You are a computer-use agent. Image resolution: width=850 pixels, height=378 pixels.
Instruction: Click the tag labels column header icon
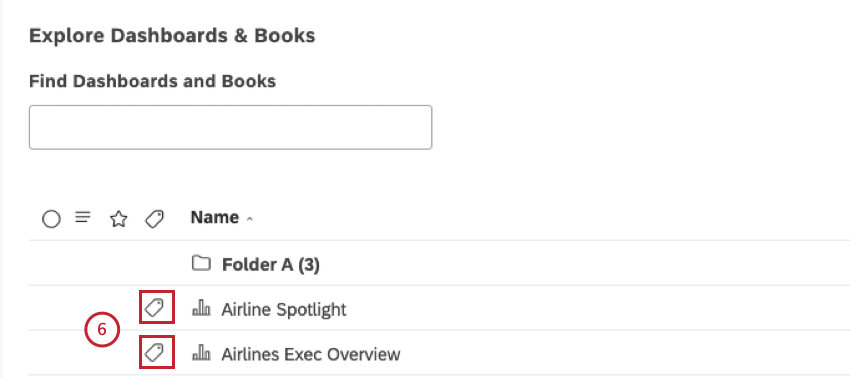(x=154, y=219)
